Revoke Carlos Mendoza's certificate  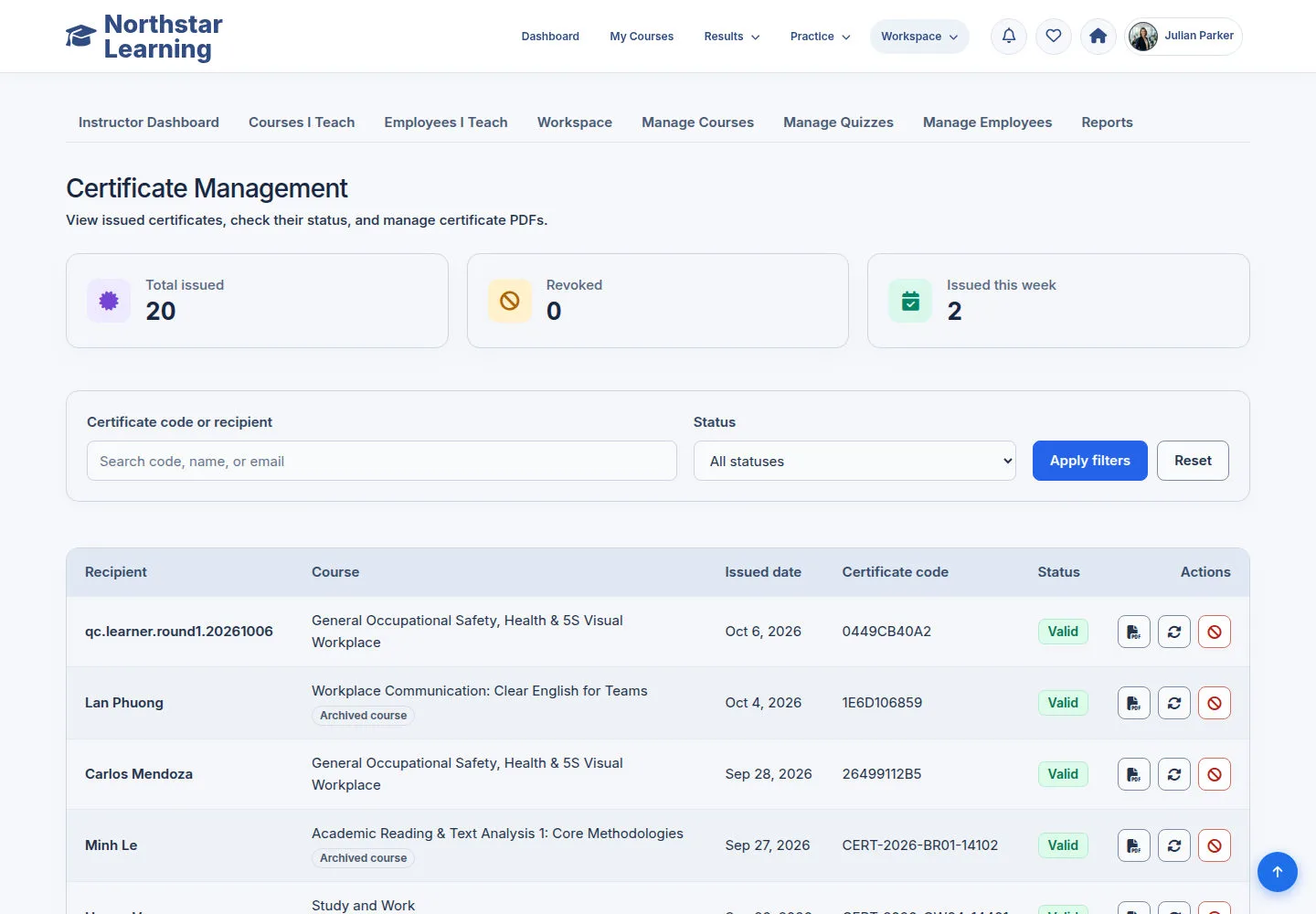[x=1215, y=774]
